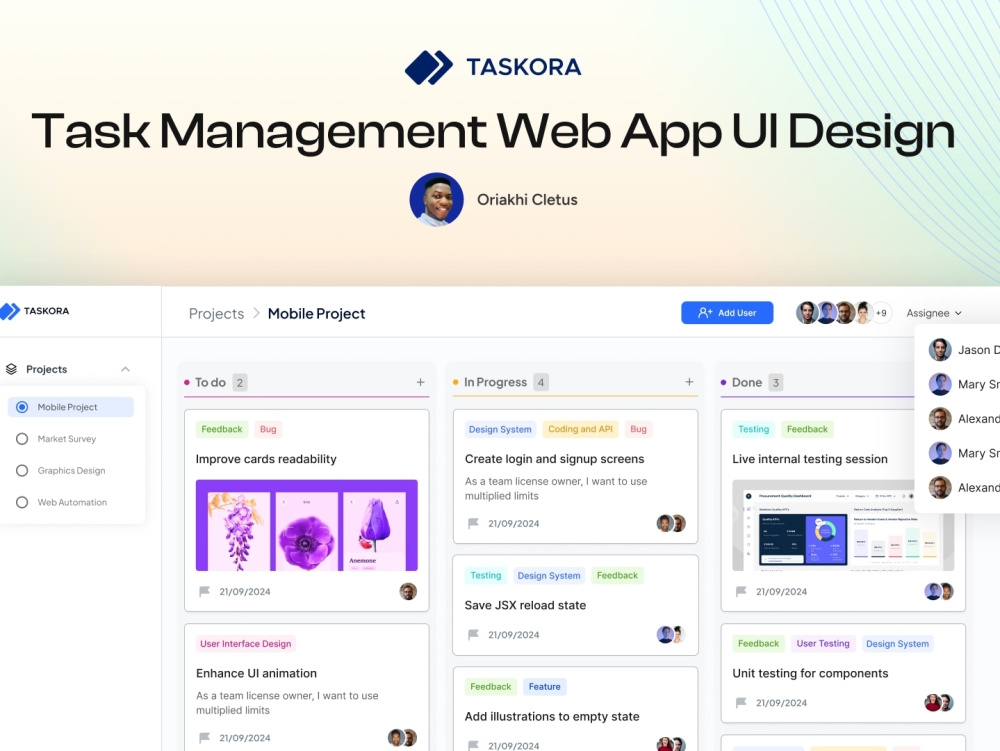Click Feedback tag on Save JSX reload card

coord(617,576)
